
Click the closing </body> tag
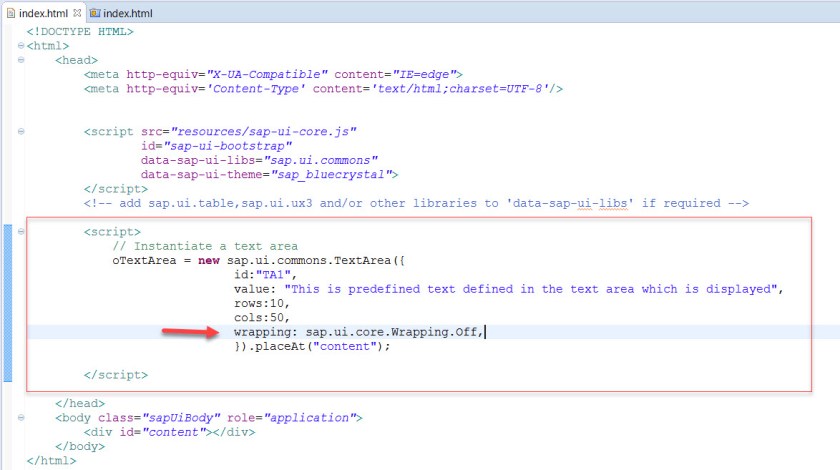point(80,446)
